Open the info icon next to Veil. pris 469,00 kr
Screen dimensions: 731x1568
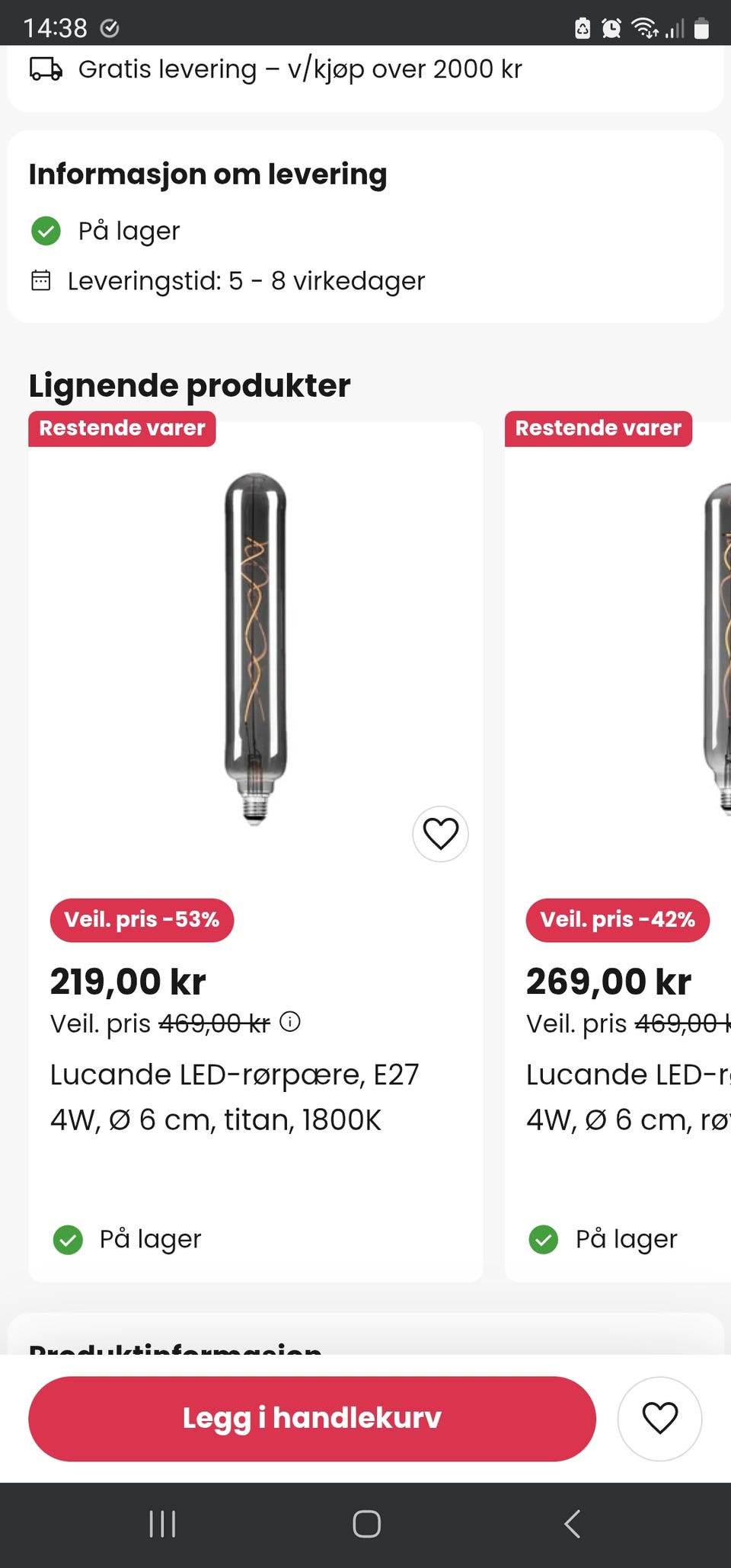point(290,1021)
